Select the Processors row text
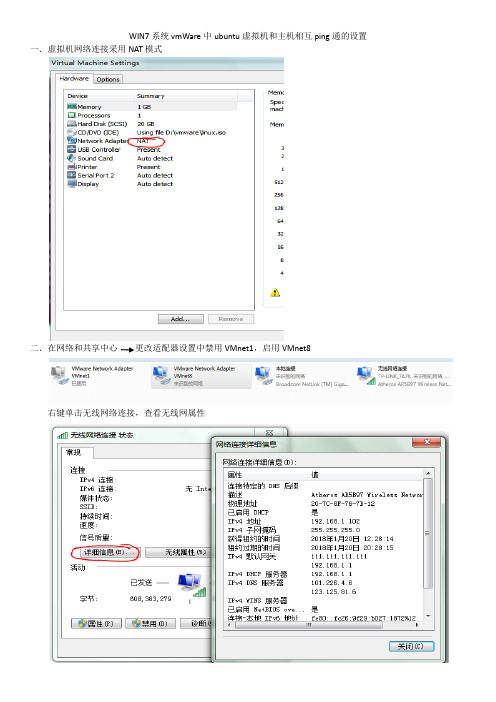 click(x=94, y=116)
